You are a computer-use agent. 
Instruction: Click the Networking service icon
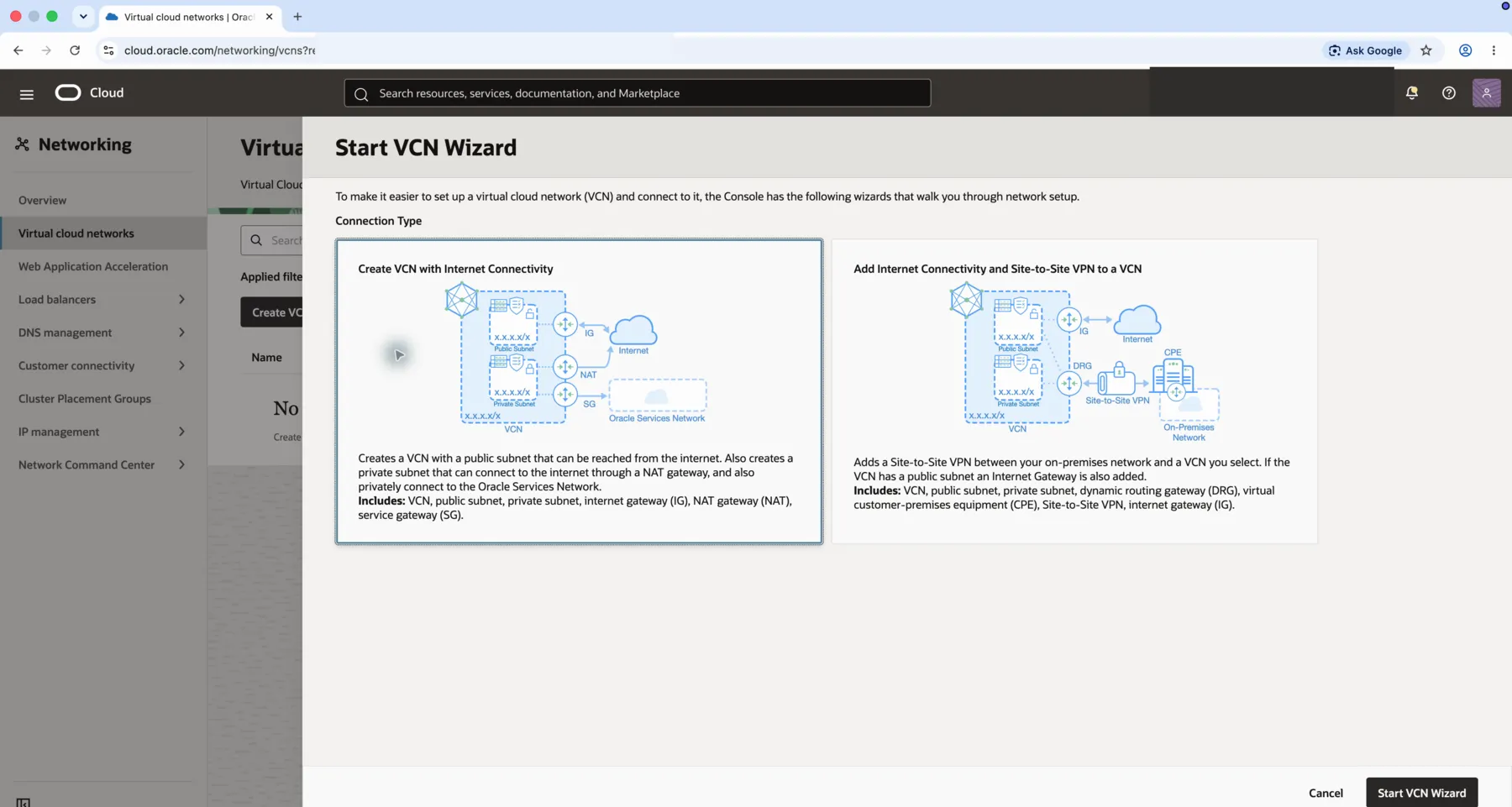click(x=23, y=144)
